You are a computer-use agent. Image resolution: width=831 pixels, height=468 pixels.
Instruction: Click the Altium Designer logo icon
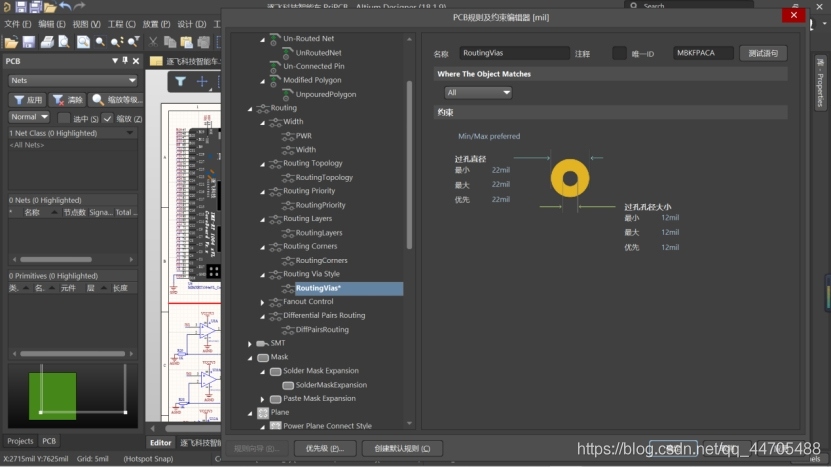coord(6,6)
